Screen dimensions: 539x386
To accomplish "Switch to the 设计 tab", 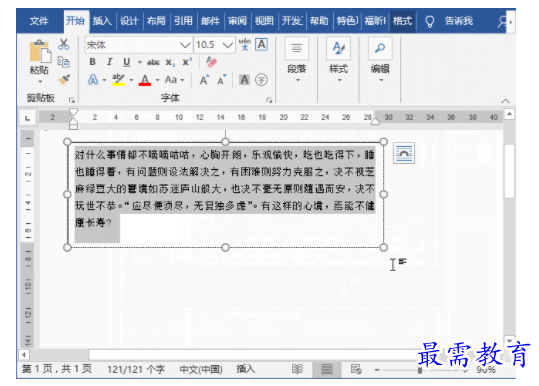I will pos(129,21).
